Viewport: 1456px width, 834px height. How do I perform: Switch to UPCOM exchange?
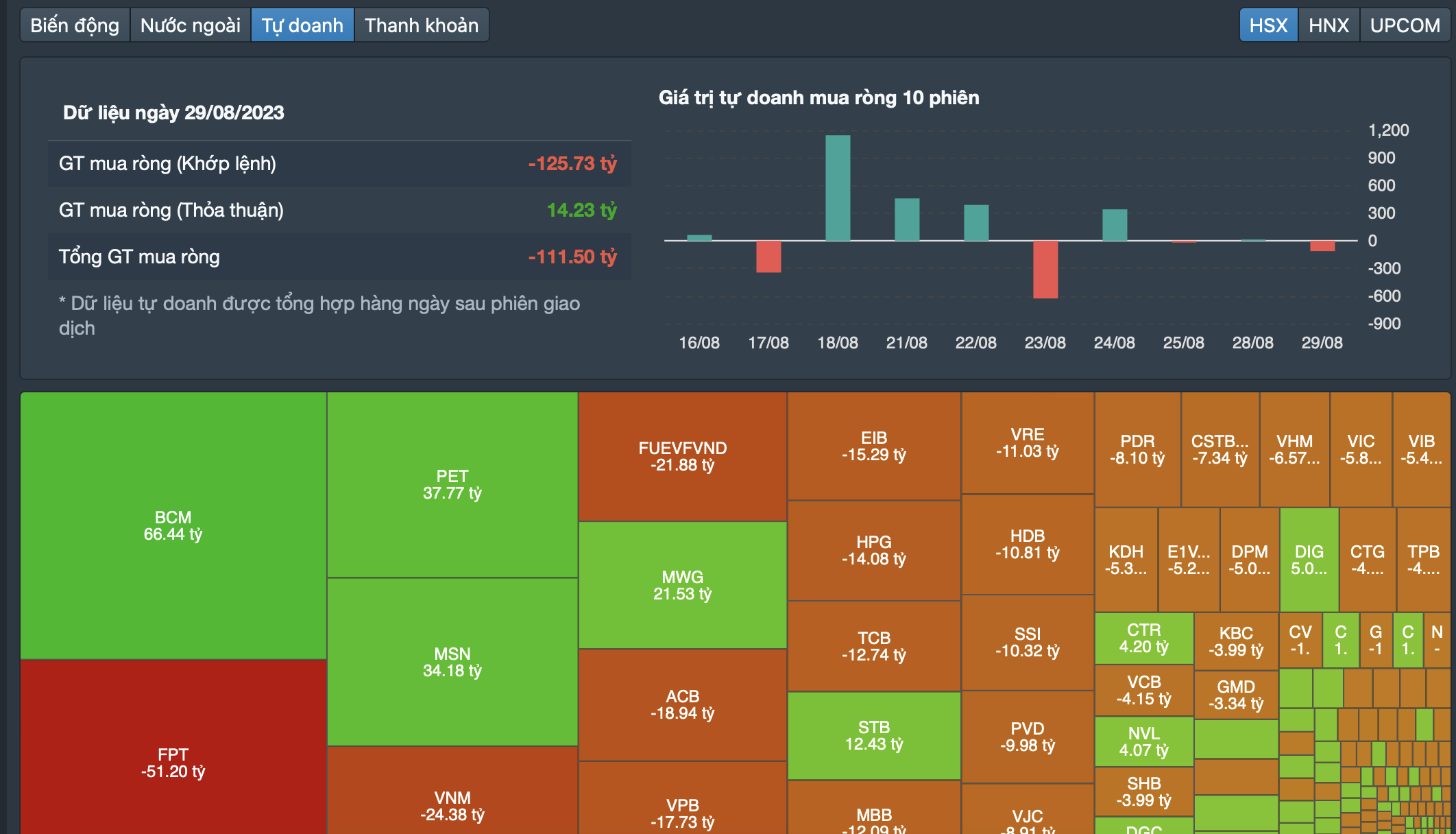1405,25
